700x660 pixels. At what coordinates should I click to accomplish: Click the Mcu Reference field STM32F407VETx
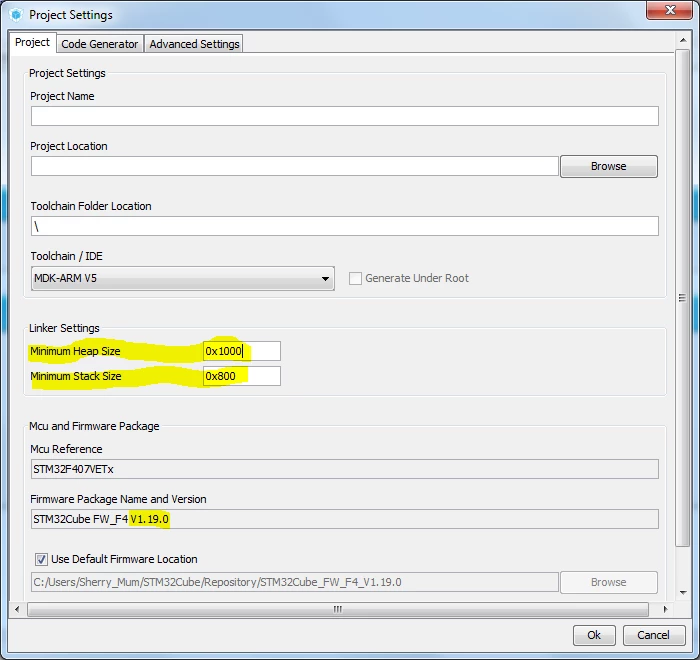pyautogui.click(x=344, y=469)
